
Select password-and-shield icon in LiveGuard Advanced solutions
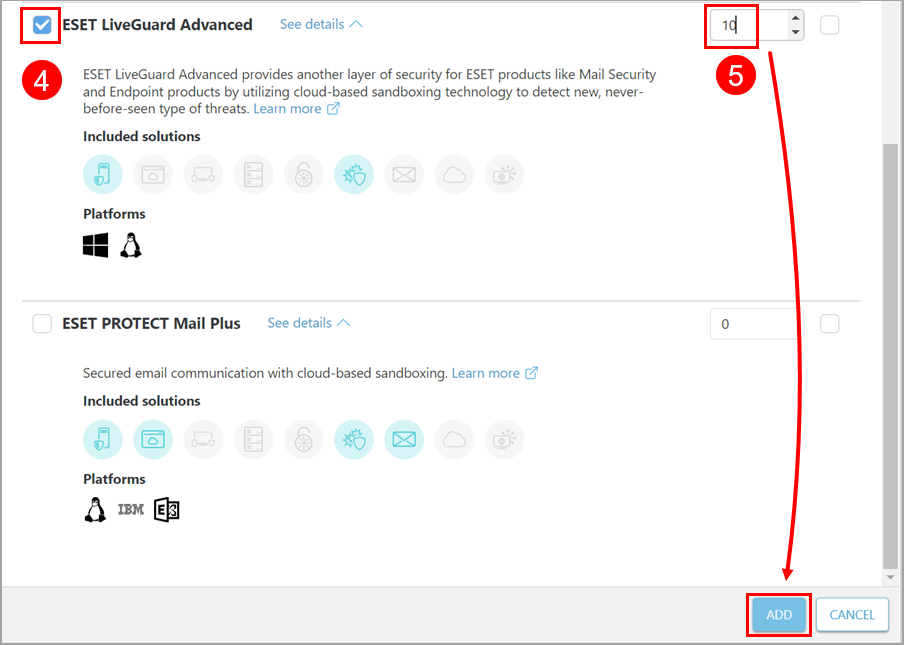pyautogui.click(x=203, y=174)
